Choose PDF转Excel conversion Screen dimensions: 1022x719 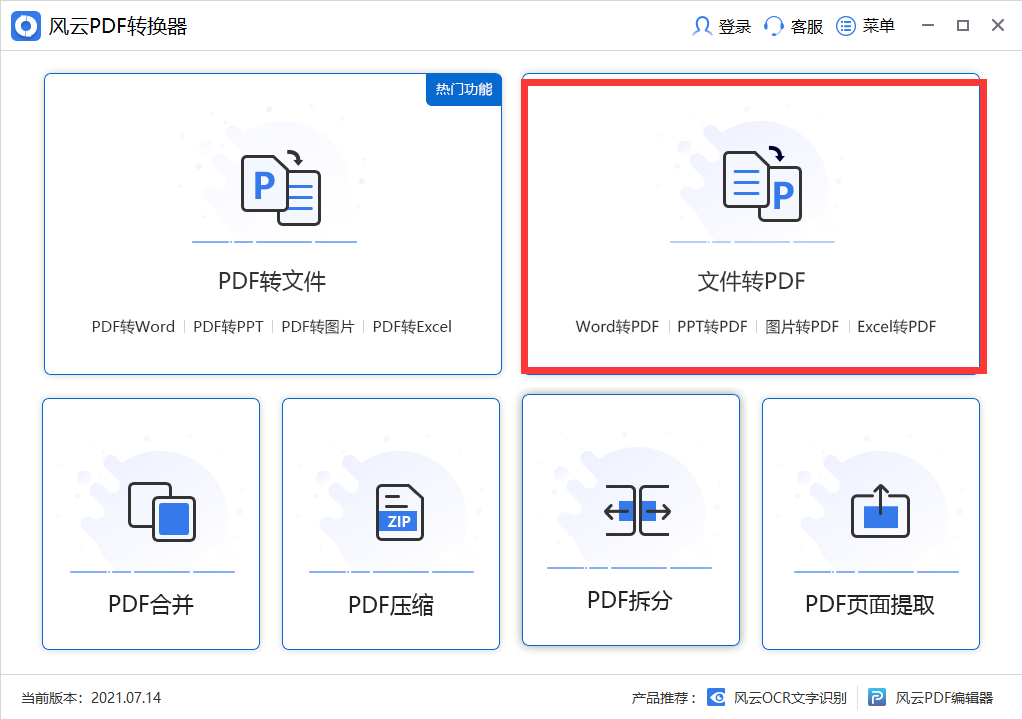412,327
